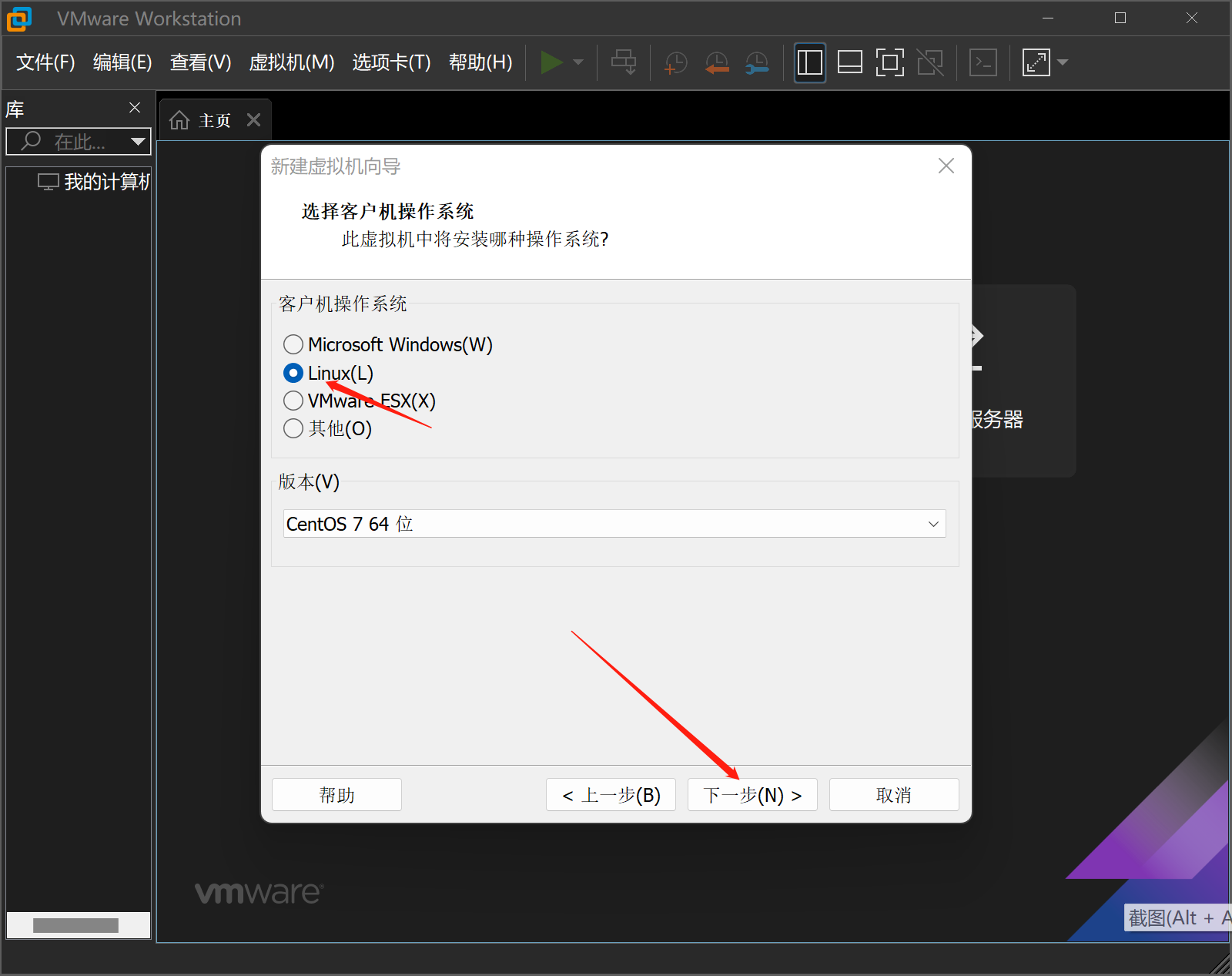Open the 帮助(H) menu
Image resolution: width=1232 pixels, height=976 pixels.
(x=480, y=62)
